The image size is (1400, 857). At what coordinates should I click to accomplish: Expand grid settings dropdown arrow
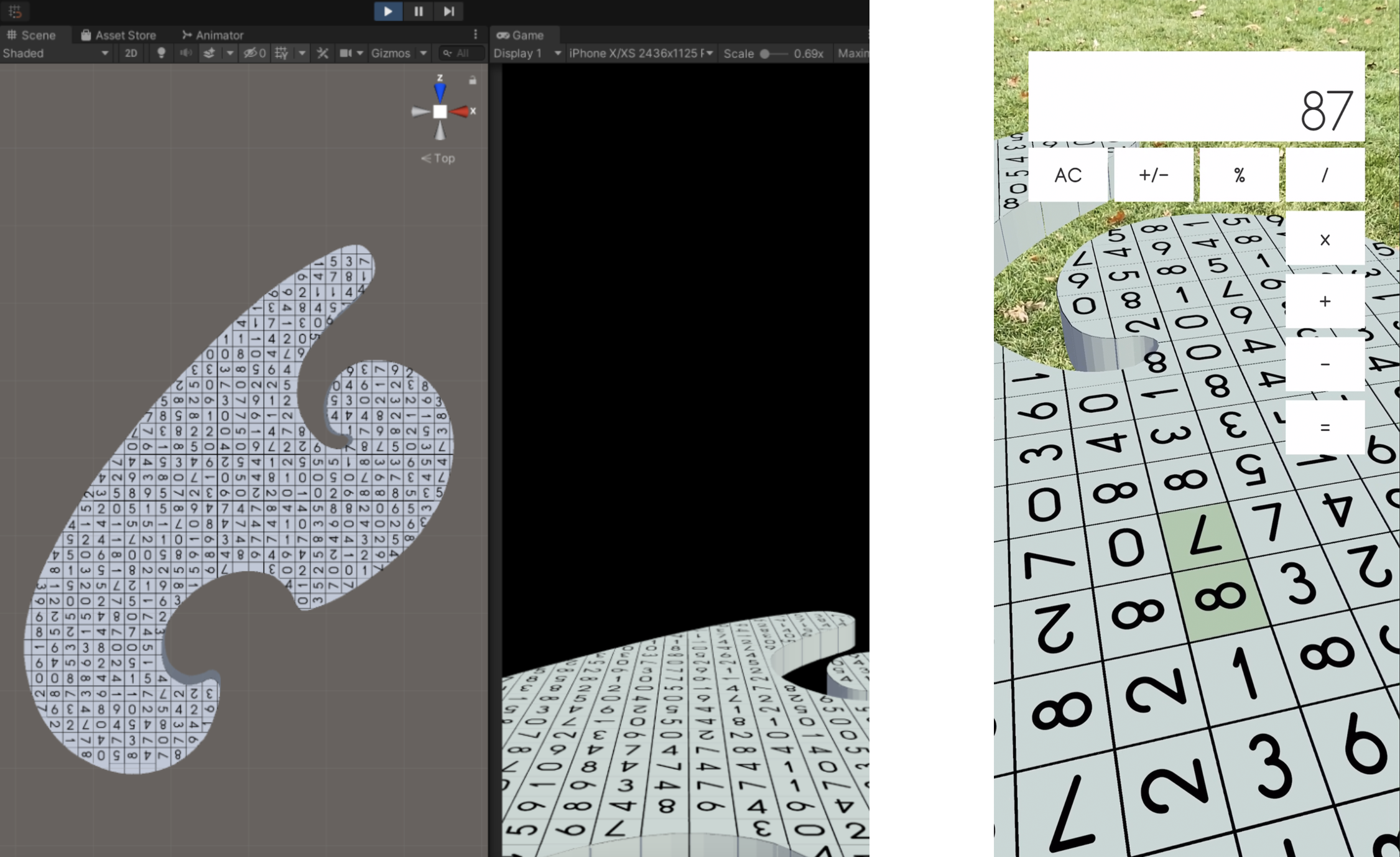click(x=302, y=53)
